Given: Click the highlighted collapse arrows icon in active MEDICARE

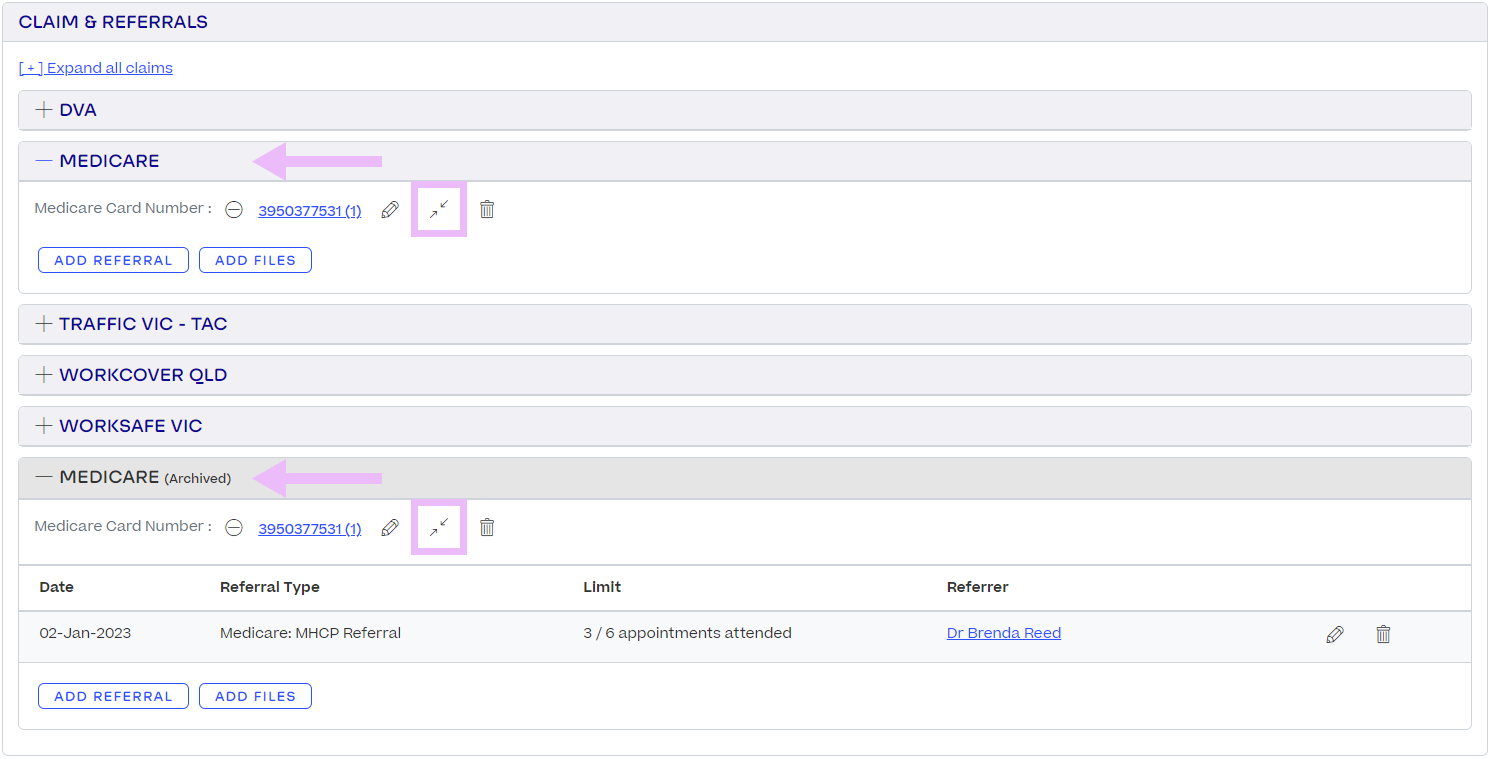Looking at the screenshot, I should [438, 208].
